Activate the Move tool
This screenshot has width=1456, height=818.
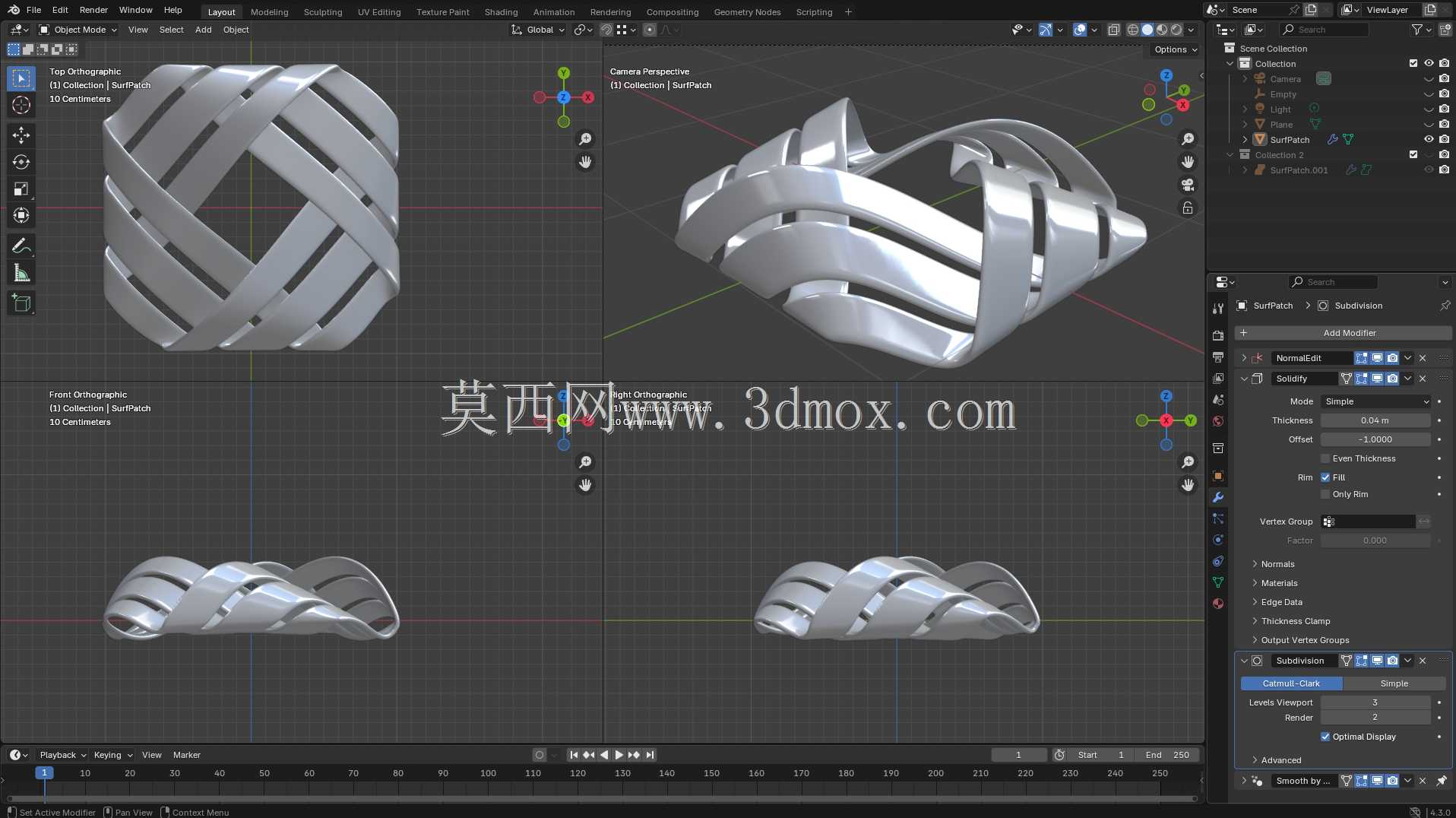pos(21,135)
